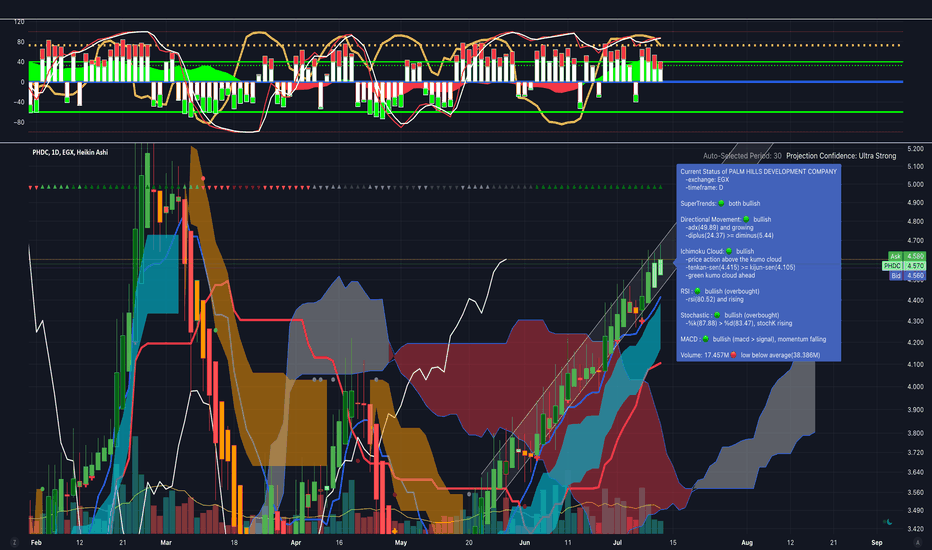The image size is (932, 550).
Task: Click the Apr label on time axis
Action: (296, 542)
